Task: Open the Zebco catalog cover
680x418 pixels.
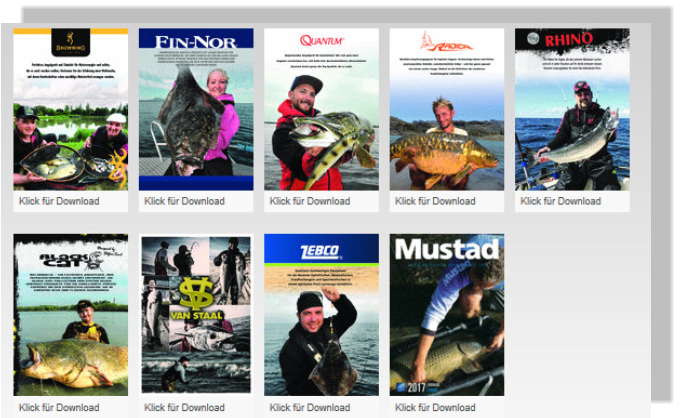Action: pos(321,315)
